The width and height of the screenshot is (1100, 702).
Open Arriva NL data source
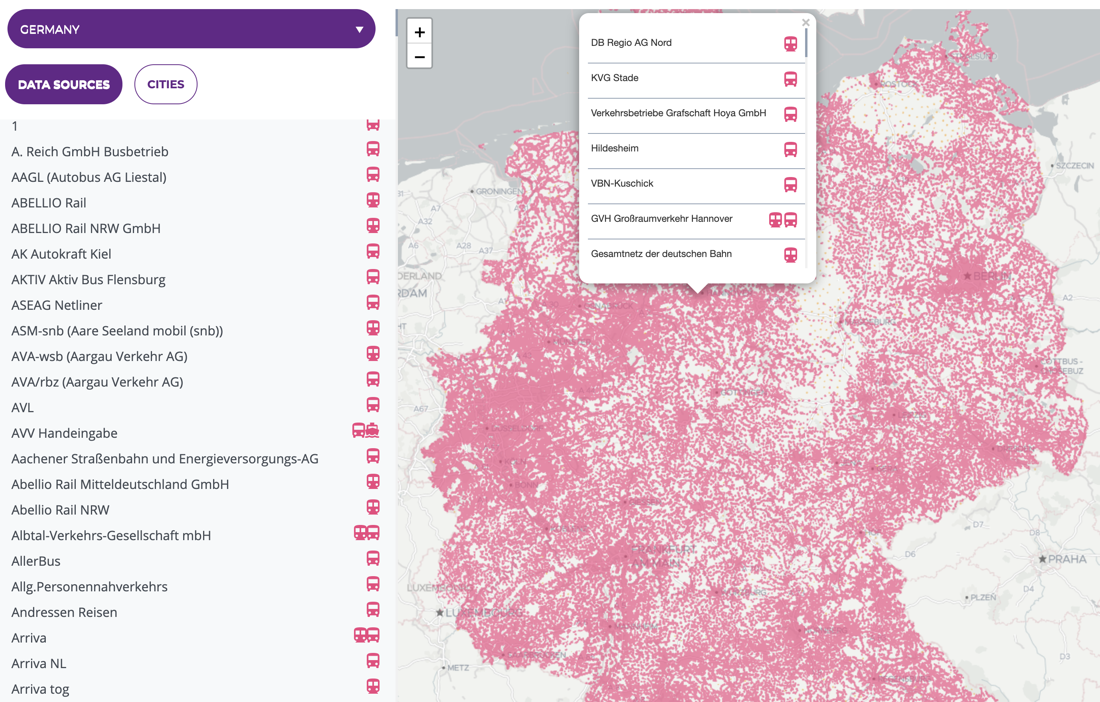click(39, 663)
